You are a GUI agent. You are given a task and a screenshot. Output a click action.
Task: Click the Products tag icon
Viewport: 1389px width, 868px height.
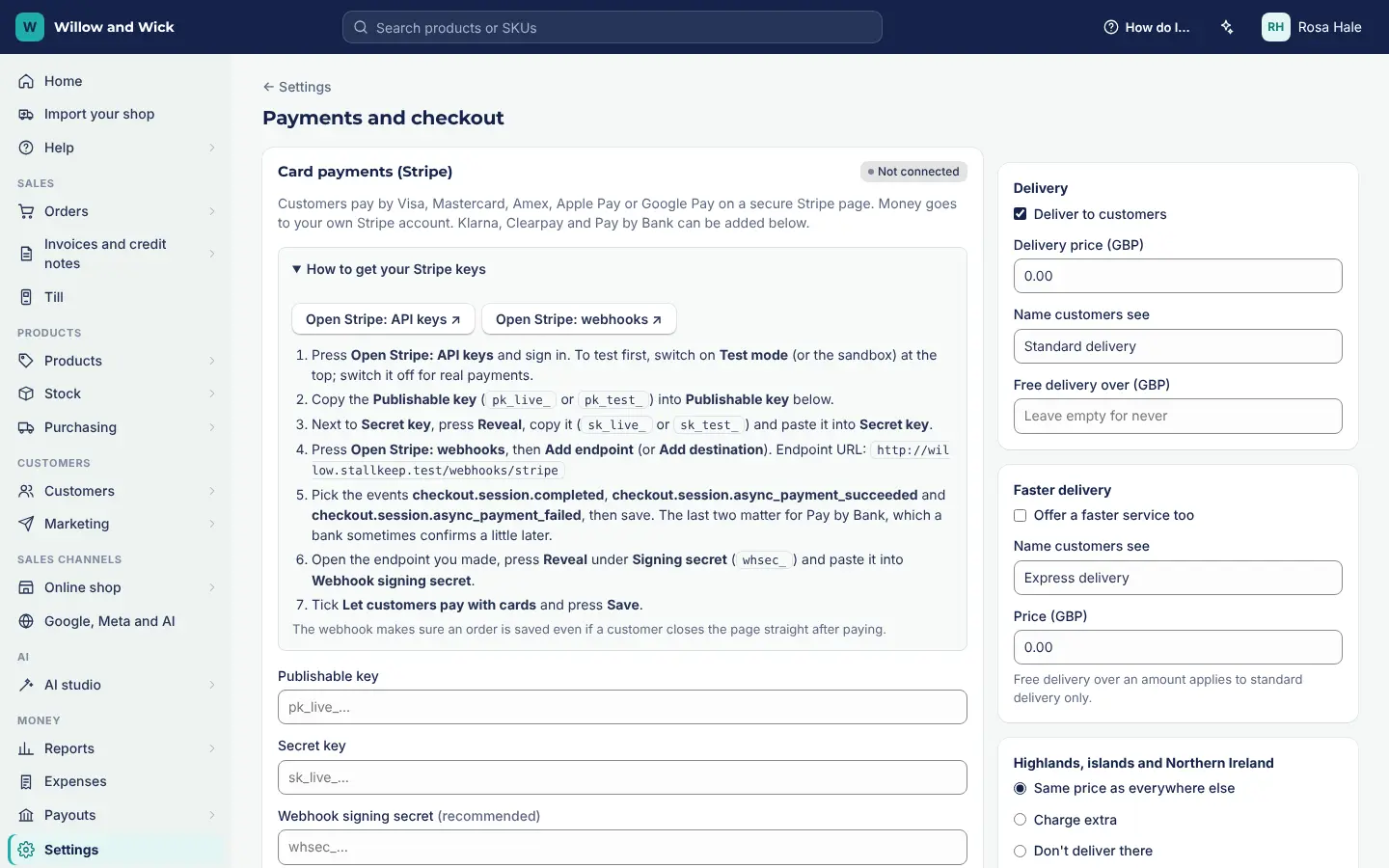click(26, 361)
